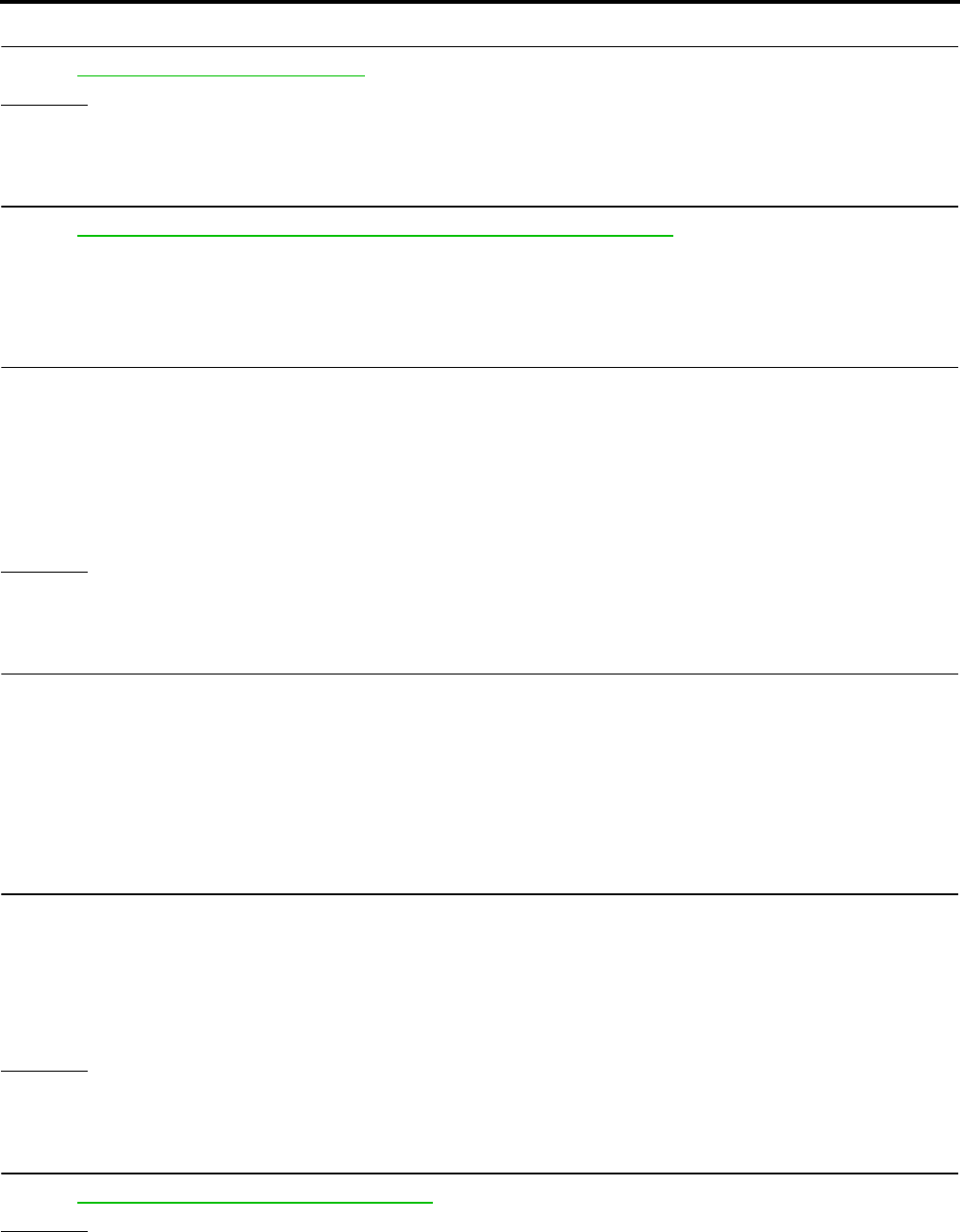Click the thick divider above longest green link

point(480,207)
